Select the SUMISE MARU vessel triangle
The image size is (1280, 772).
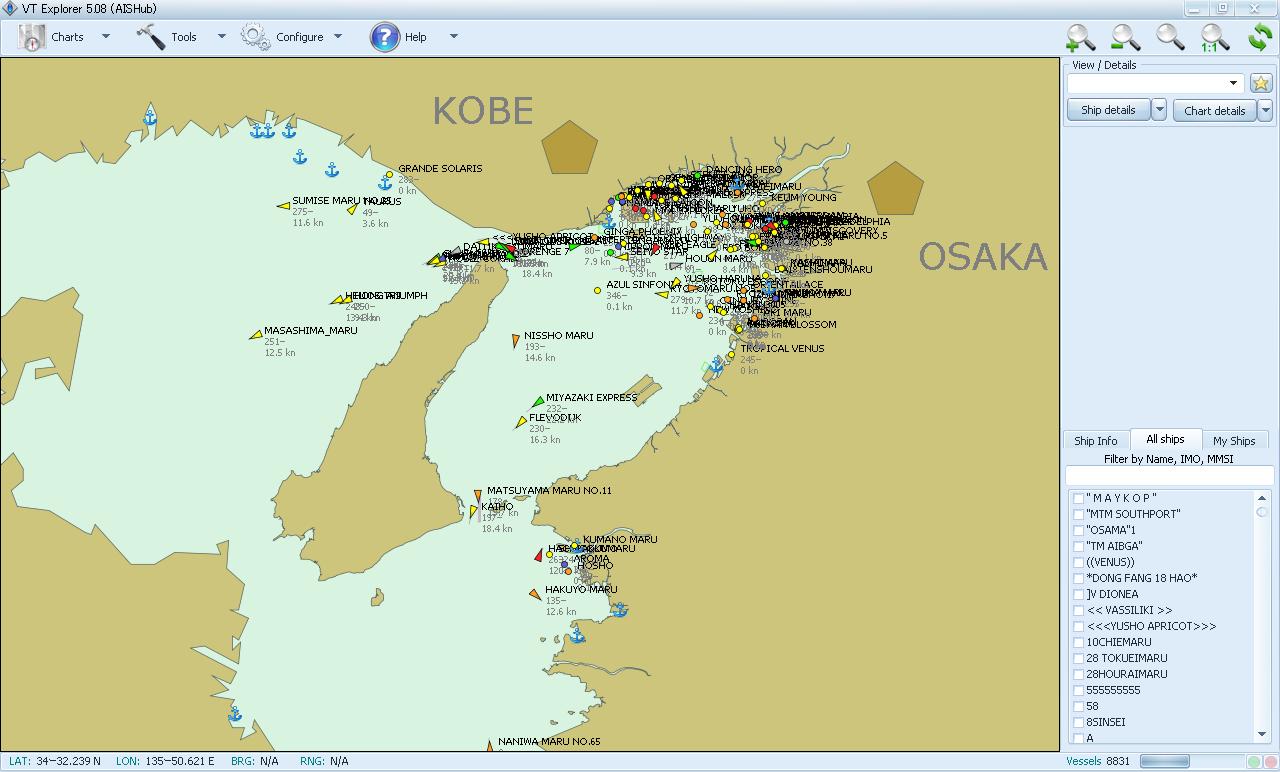[x=283, y=205]
